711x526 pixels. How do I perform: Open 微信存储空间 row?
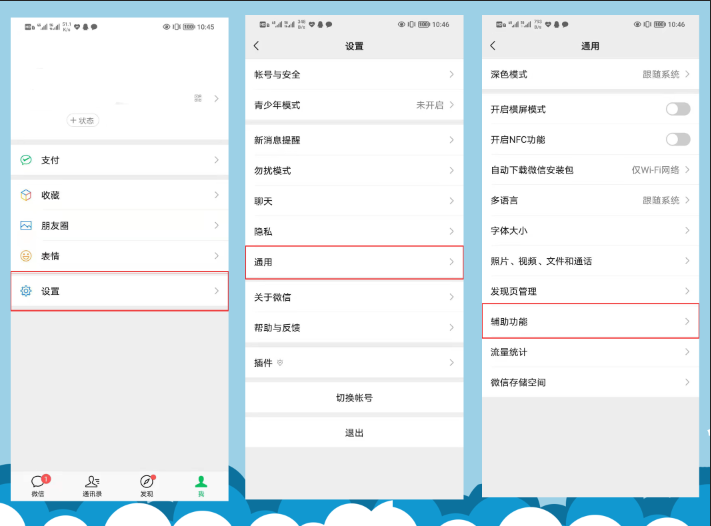pyautogui.click(x=590, y=382)
